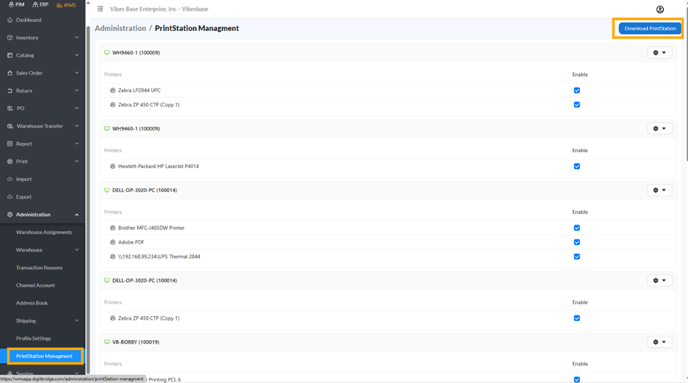Open gear dropdown for second WH9460-1 station
The height and width of the screenshot is (383, 688).
pyautogui.click(x=659, y=129)
